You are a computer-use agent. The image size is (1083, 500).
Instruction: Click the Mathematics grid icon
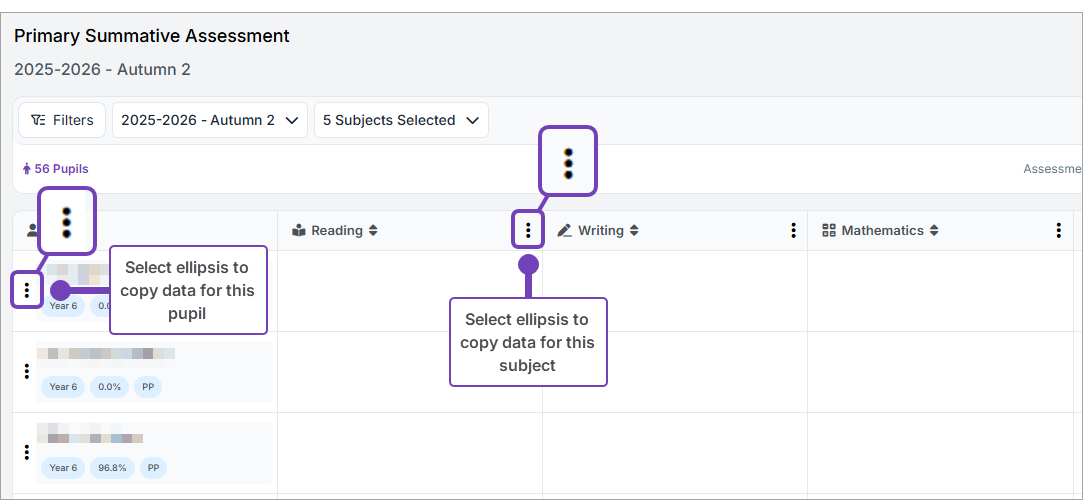pyautogui.click(x=828, y=231)
